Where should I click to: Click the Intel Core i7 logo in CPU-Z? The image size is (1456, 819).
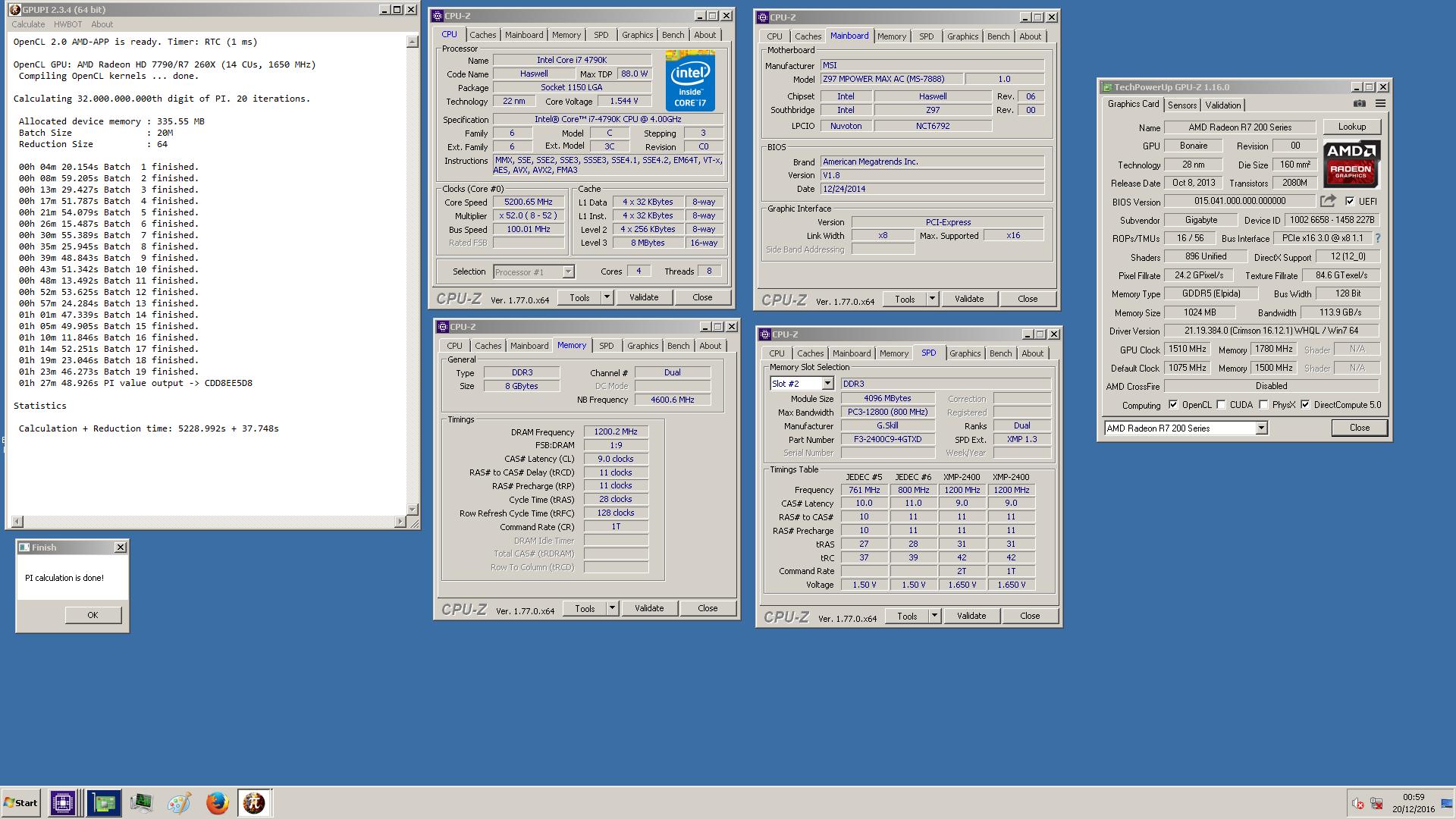690,80
